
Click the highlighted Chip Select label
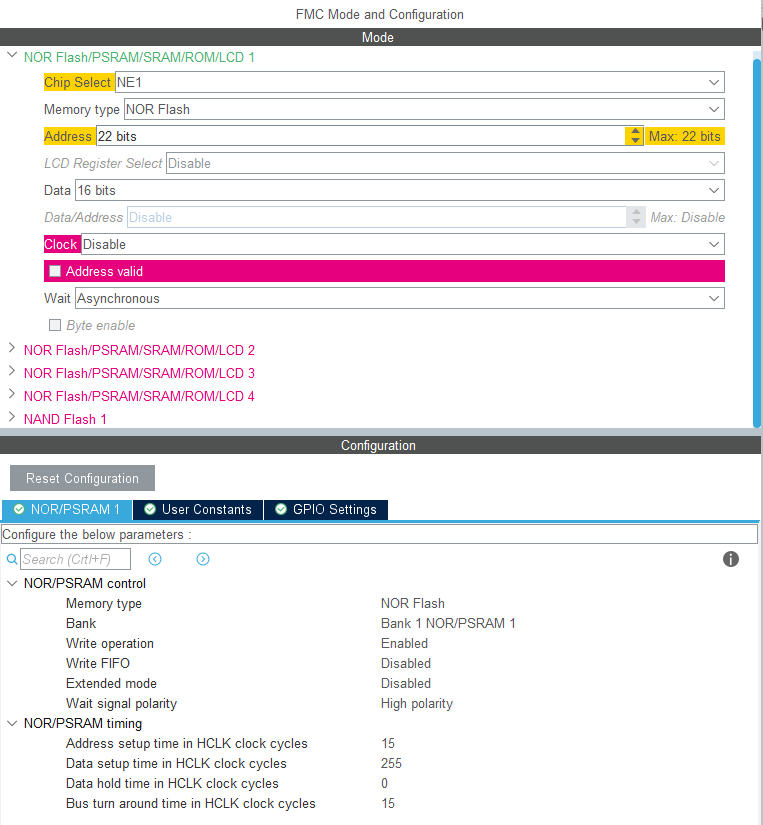(x=78, y=82)
